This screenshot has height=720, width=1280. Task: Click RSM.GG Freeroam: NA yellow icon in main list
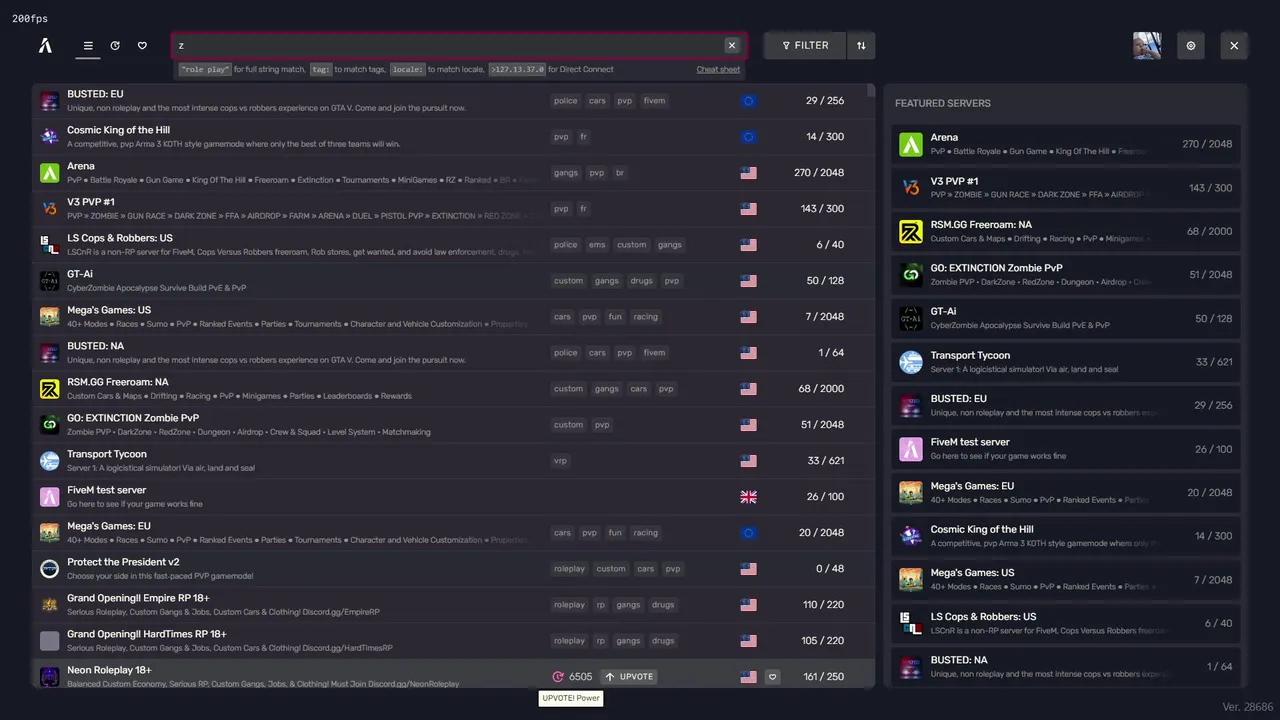pos(49,388)
